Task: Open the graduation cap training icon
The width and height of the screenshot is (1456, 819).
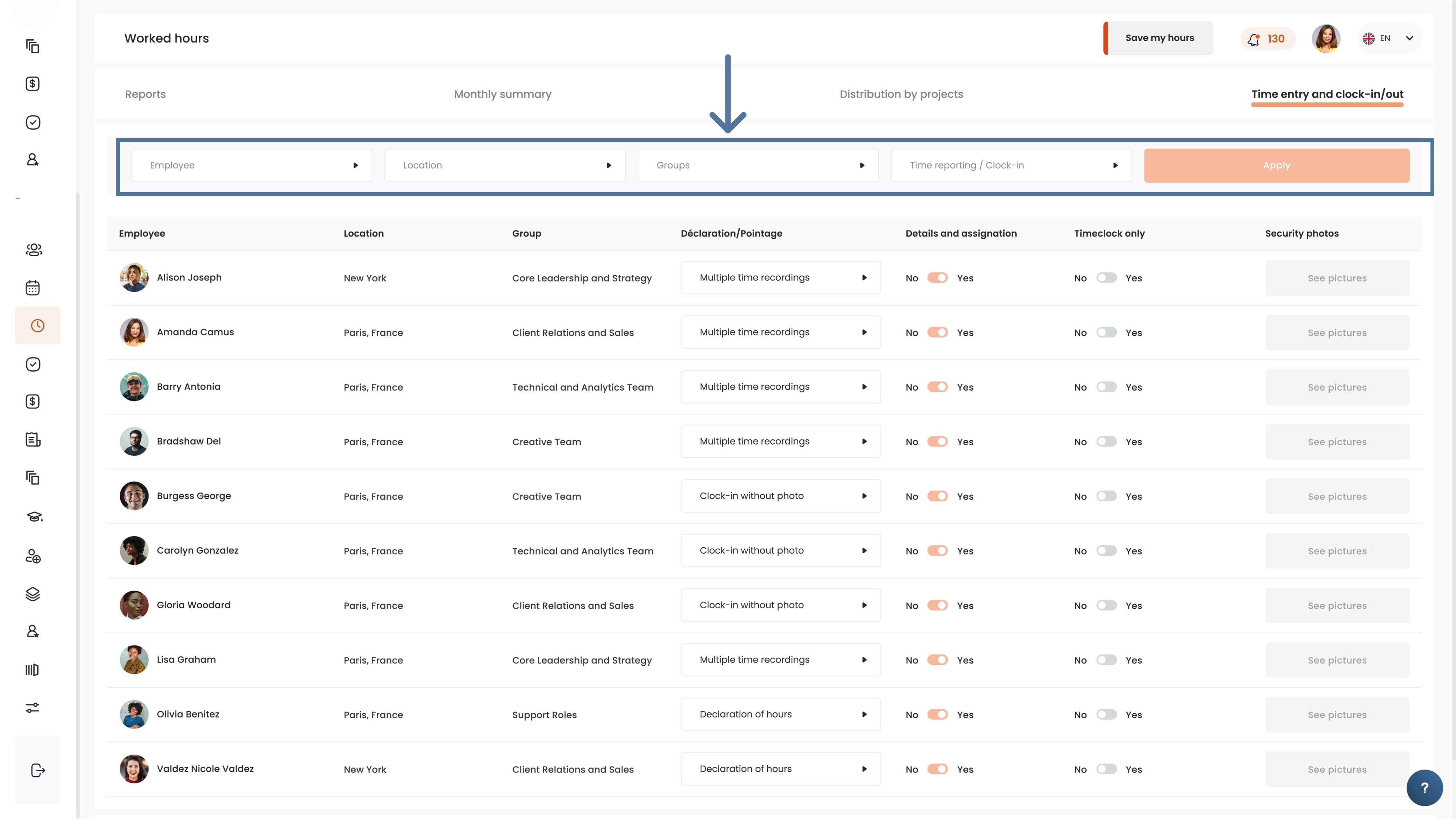Action: [34, 517]
